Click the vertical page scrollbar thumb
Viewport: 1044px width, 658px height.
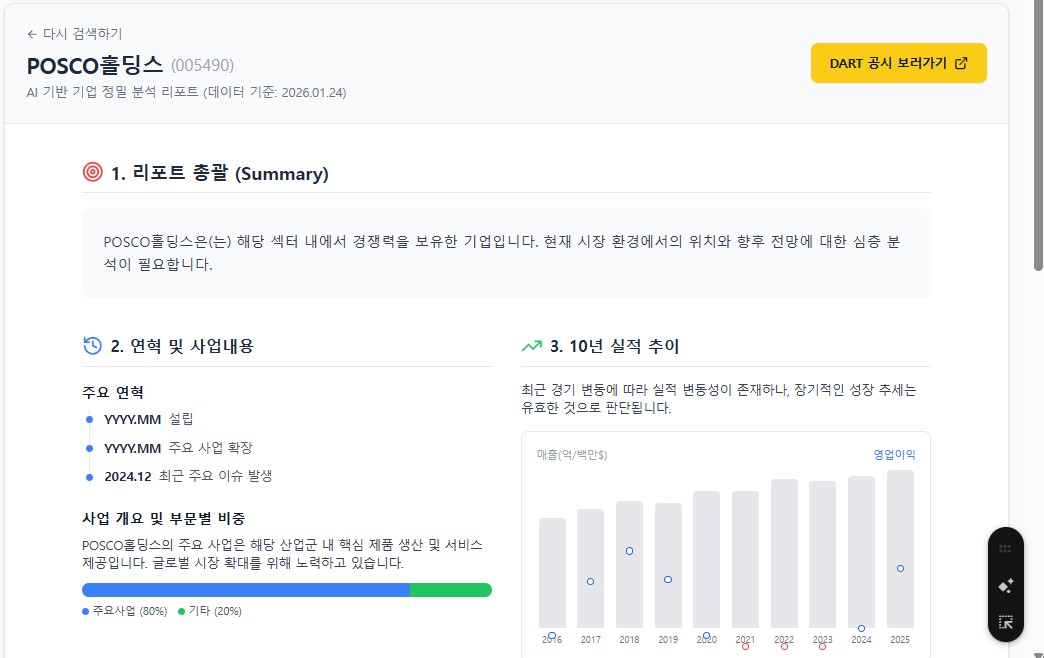click(x=1038, y=135)
